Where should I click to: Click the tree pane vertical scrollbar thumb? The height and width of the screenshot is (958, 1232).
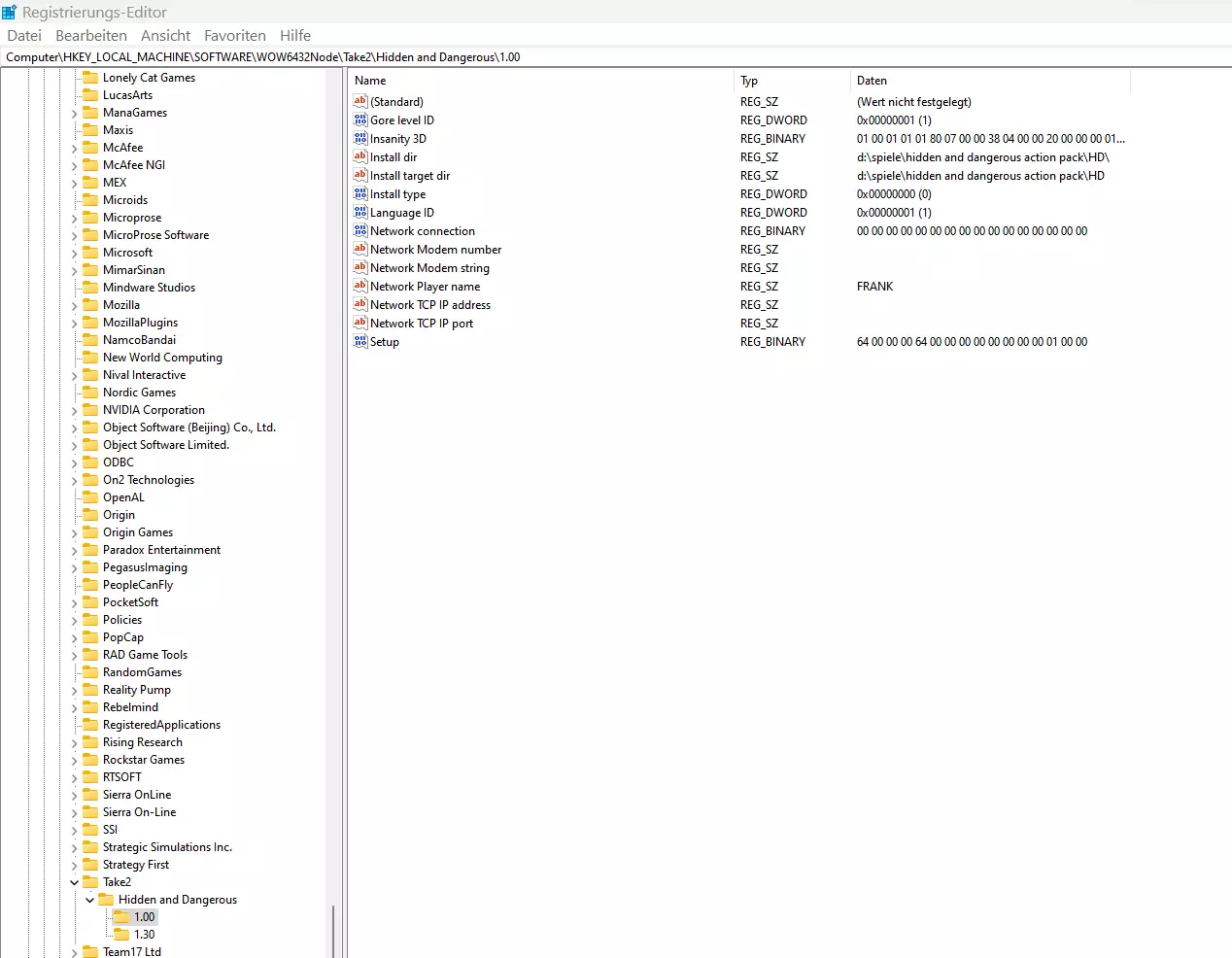(333, 931)
